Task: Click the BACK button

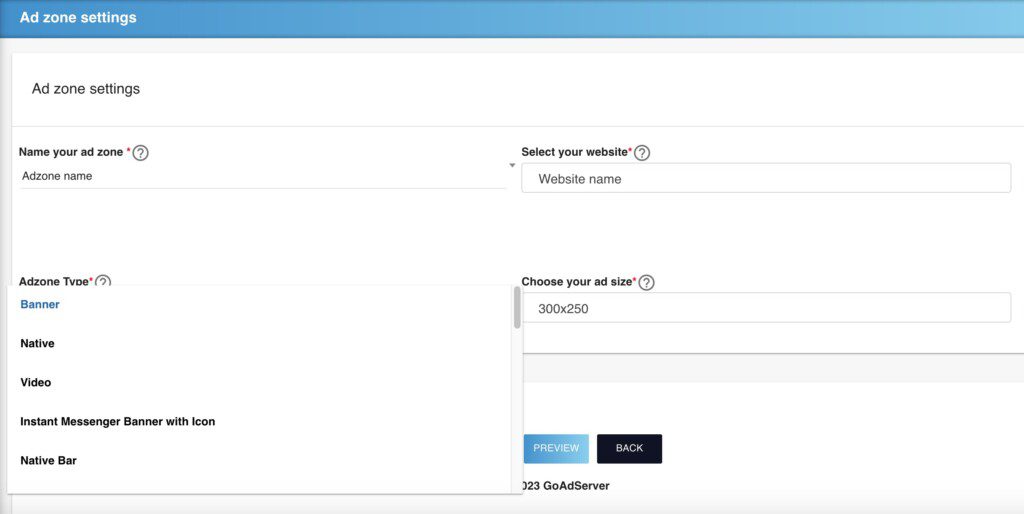Action: (x=629, y=448)
